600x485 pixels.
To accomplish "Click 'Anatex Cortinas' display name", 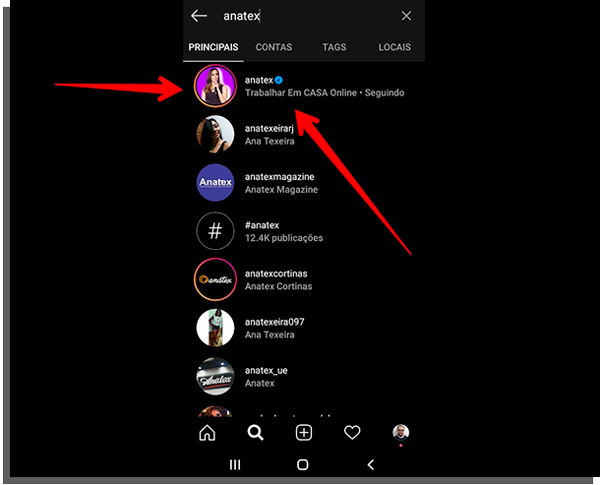I will [x=279, y=287].
